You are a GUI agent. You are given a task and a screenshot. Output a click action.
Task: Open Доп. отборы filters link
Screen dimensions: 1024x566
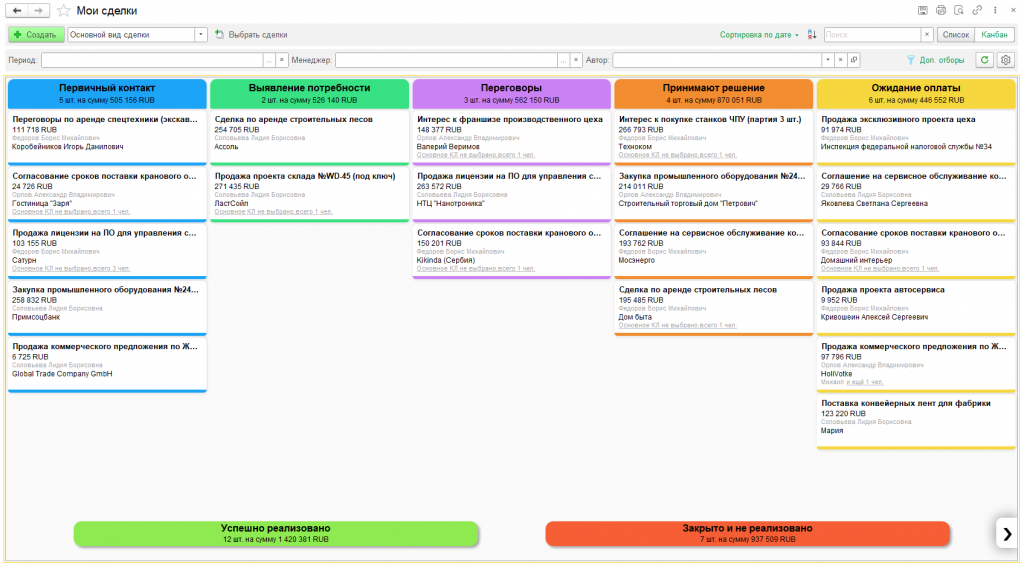click(x=934, y=60)
